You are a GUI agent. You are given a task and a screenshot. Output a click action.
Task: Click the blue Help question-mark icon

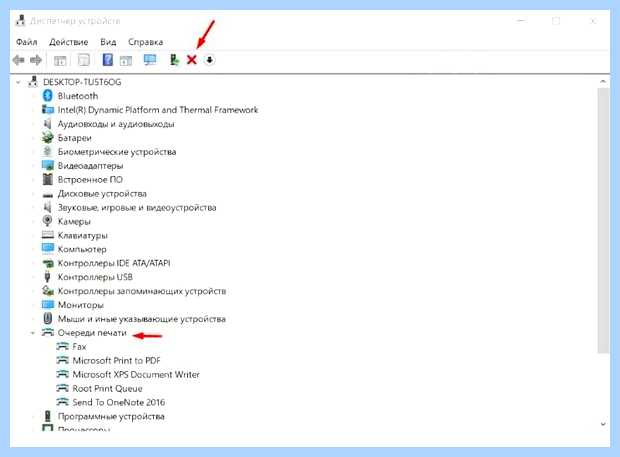[x=108, y=60]
